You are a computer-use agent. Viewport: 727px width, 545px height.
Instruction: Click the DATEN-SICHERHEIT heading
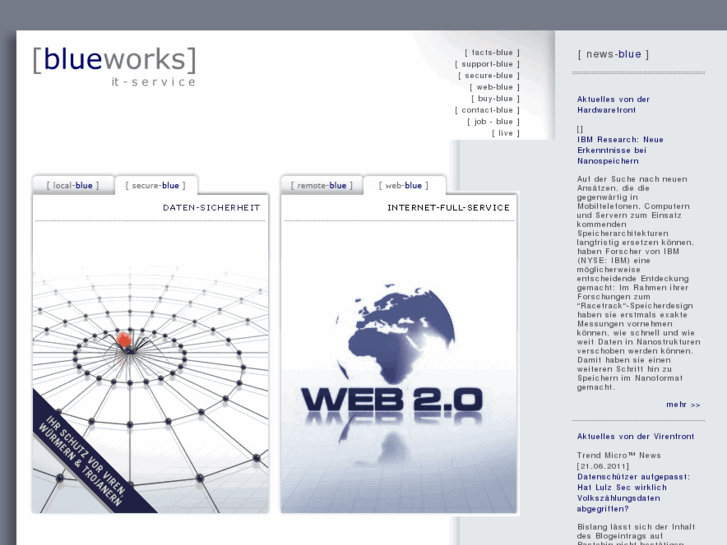pos(211,208)
